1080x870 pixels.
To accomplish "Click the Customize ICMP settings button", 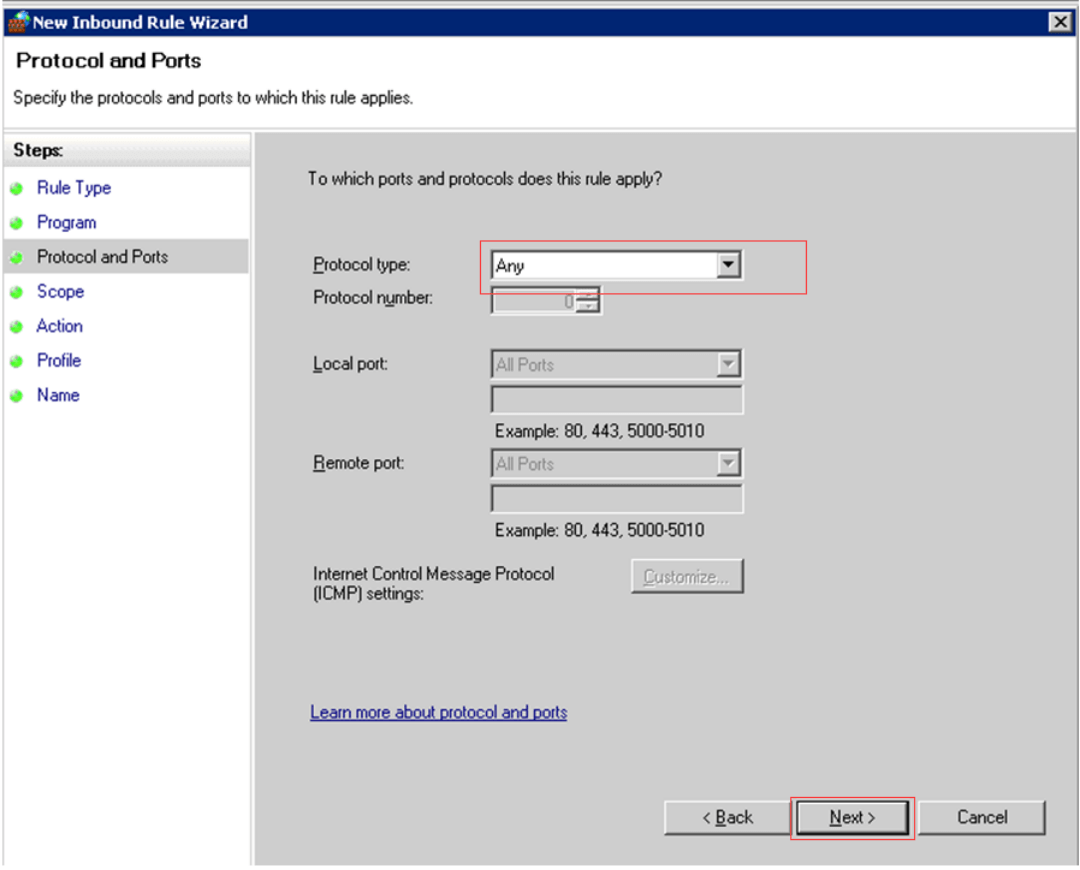I will (x=686, y=576).
